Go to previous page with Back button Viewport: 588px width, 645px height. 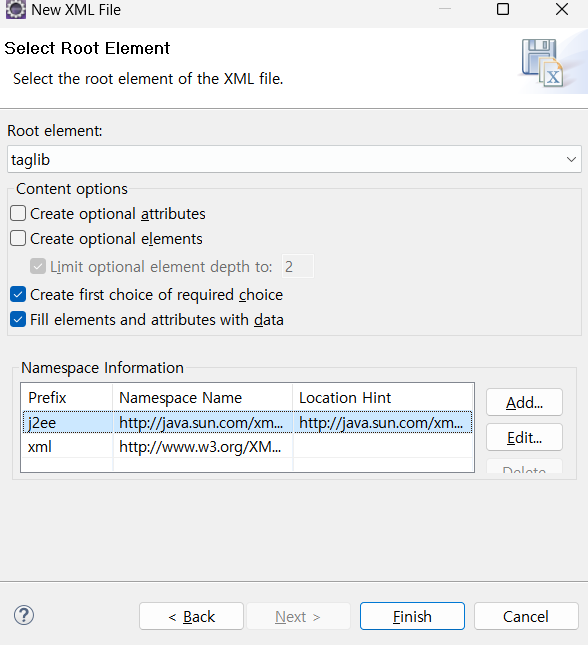pyautogui.click(x=191, y=616)
